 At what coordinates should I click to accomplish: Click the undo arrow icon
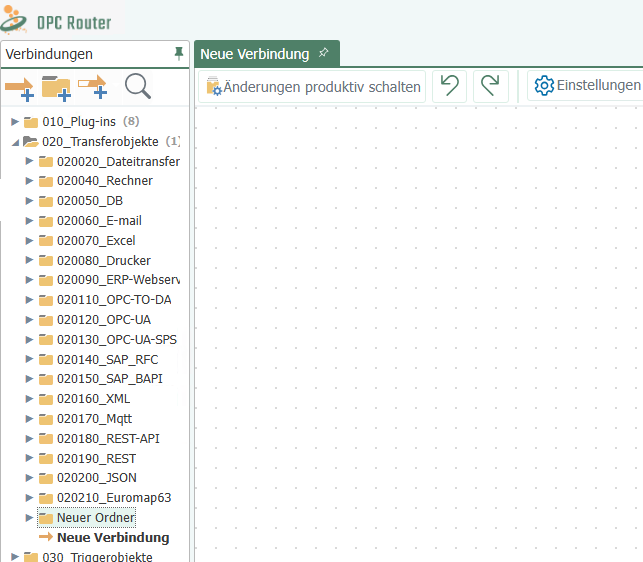[x=450, y=86]
